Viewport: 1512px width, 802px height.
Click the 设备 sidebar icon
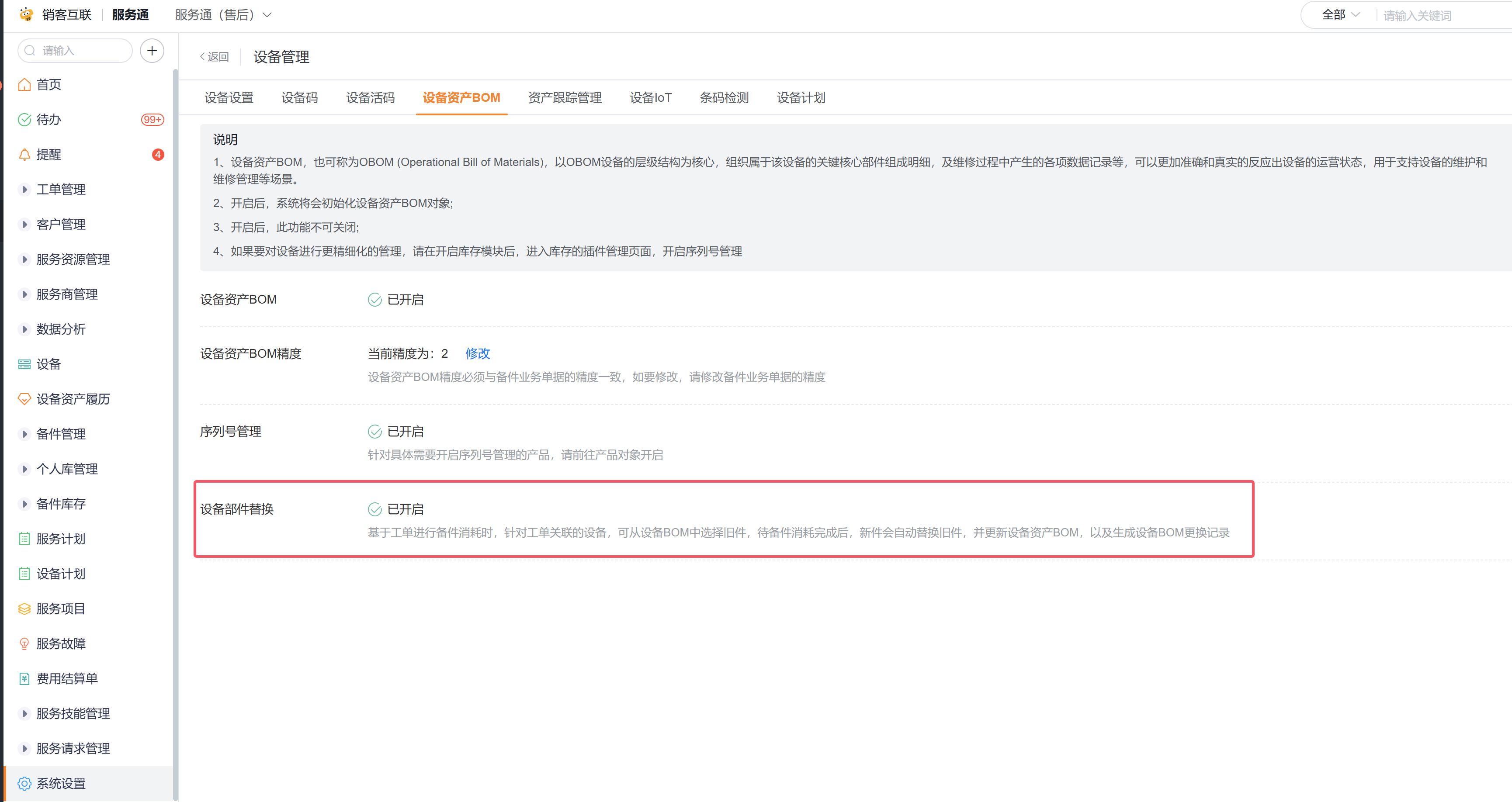24,364
